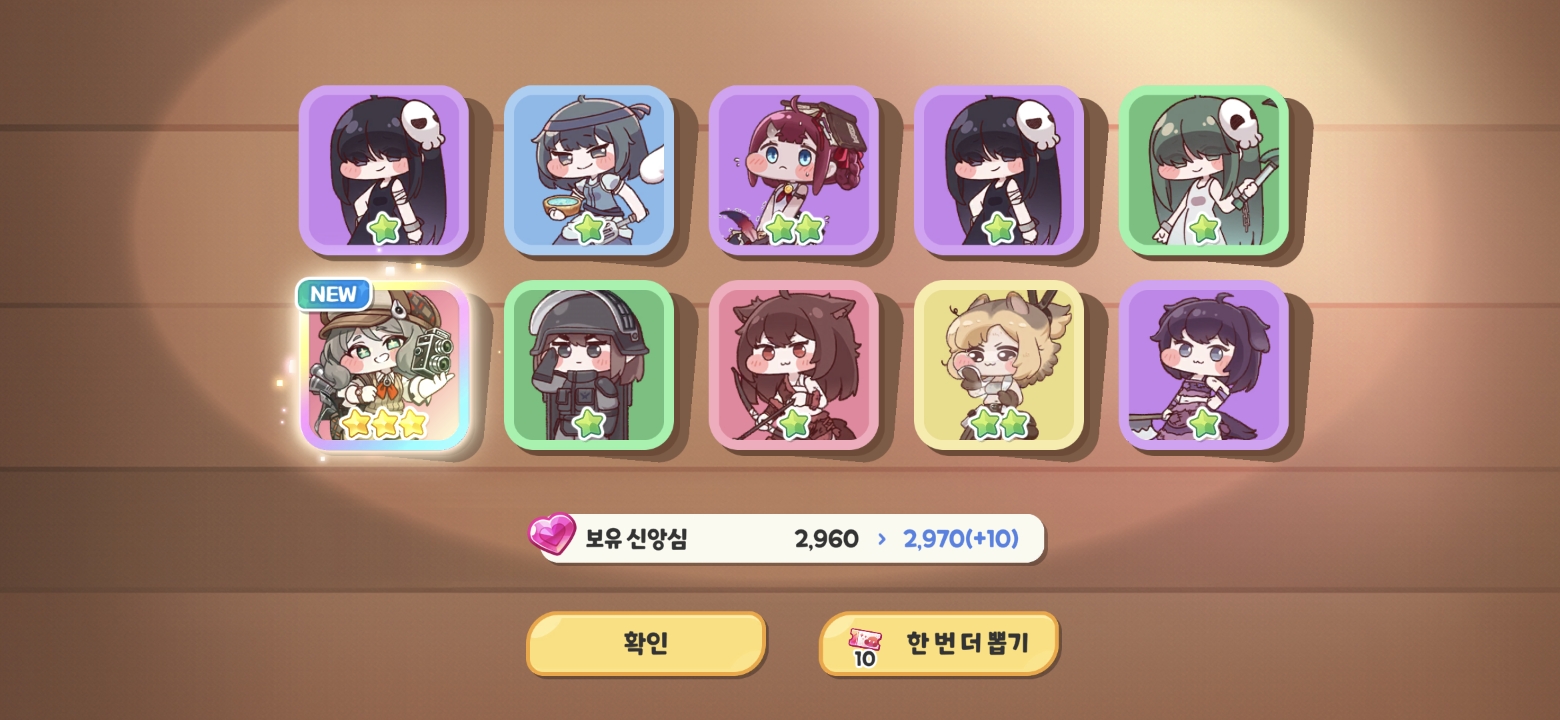Open the red-haired two-star character card
Image resolution: width=1560 pixels, height=720 pixels.
(x=794, y=169)
